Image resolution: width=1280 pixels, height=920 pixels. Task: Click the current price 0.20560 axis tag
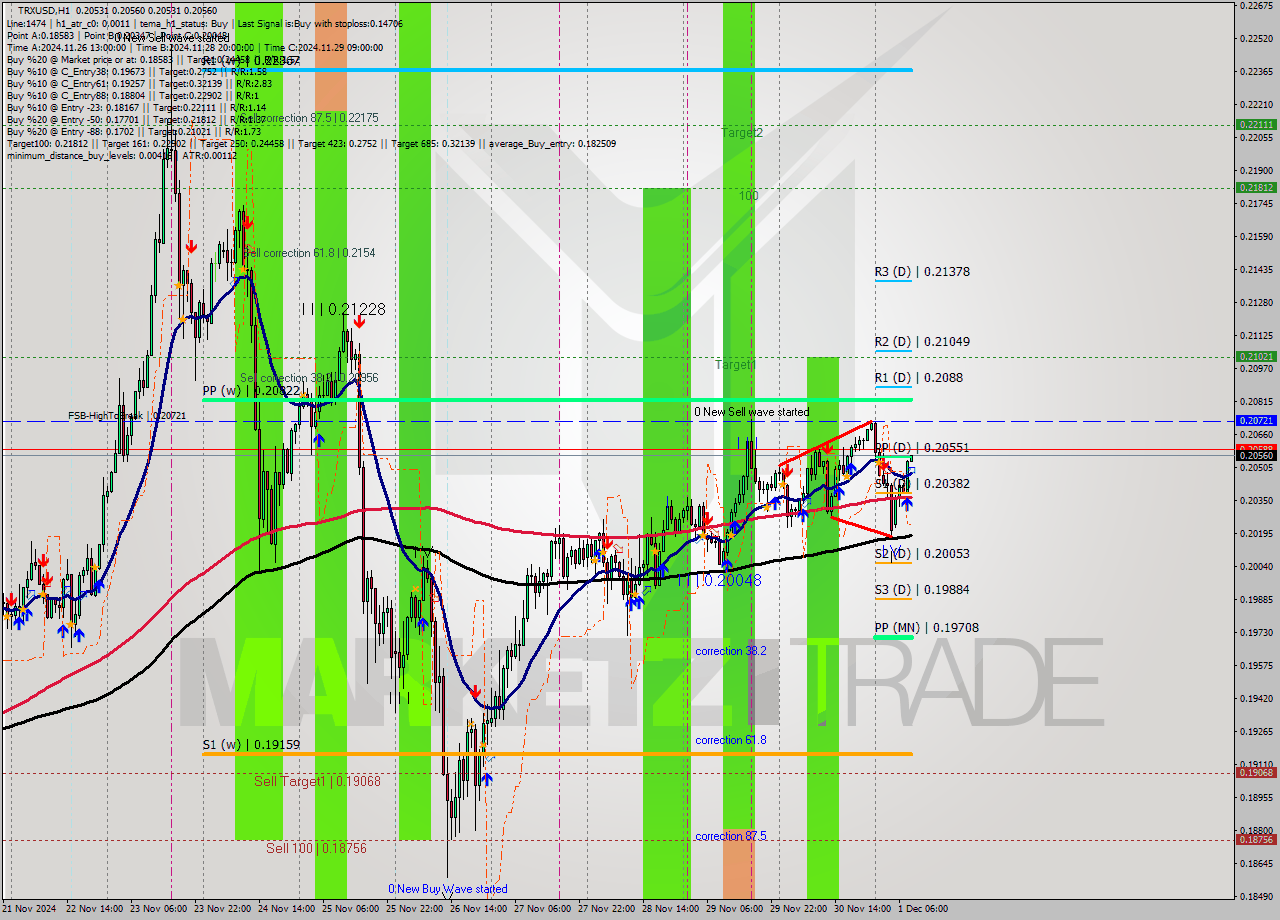(1257, 455)
